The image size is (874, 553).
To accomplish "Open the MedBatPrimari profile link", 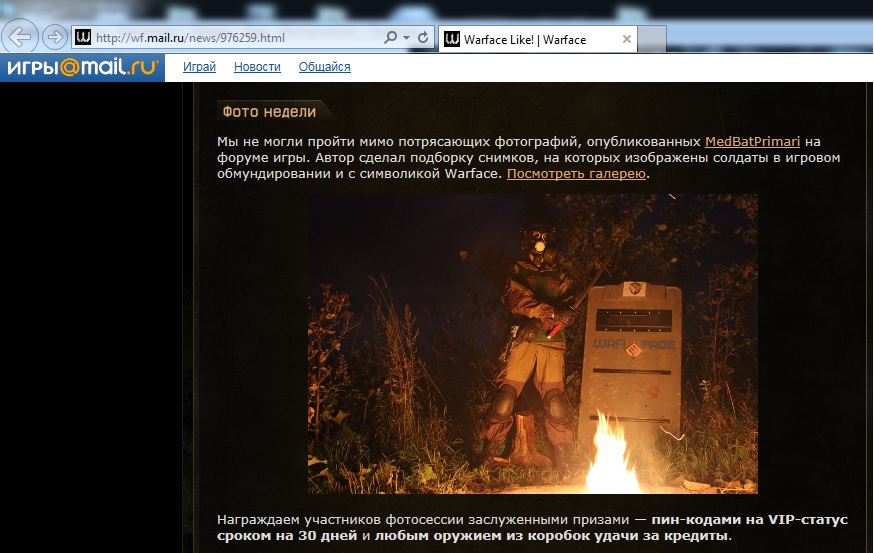I will (752, 142).
